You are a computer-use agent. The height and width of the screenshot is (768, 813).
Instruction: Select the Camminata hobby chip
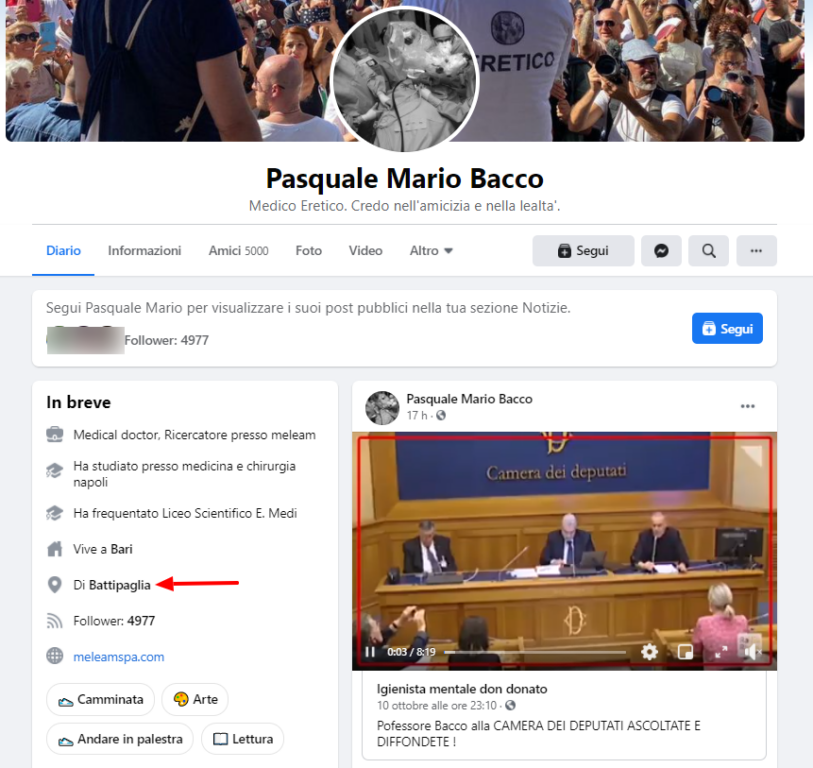pos(101,700)
